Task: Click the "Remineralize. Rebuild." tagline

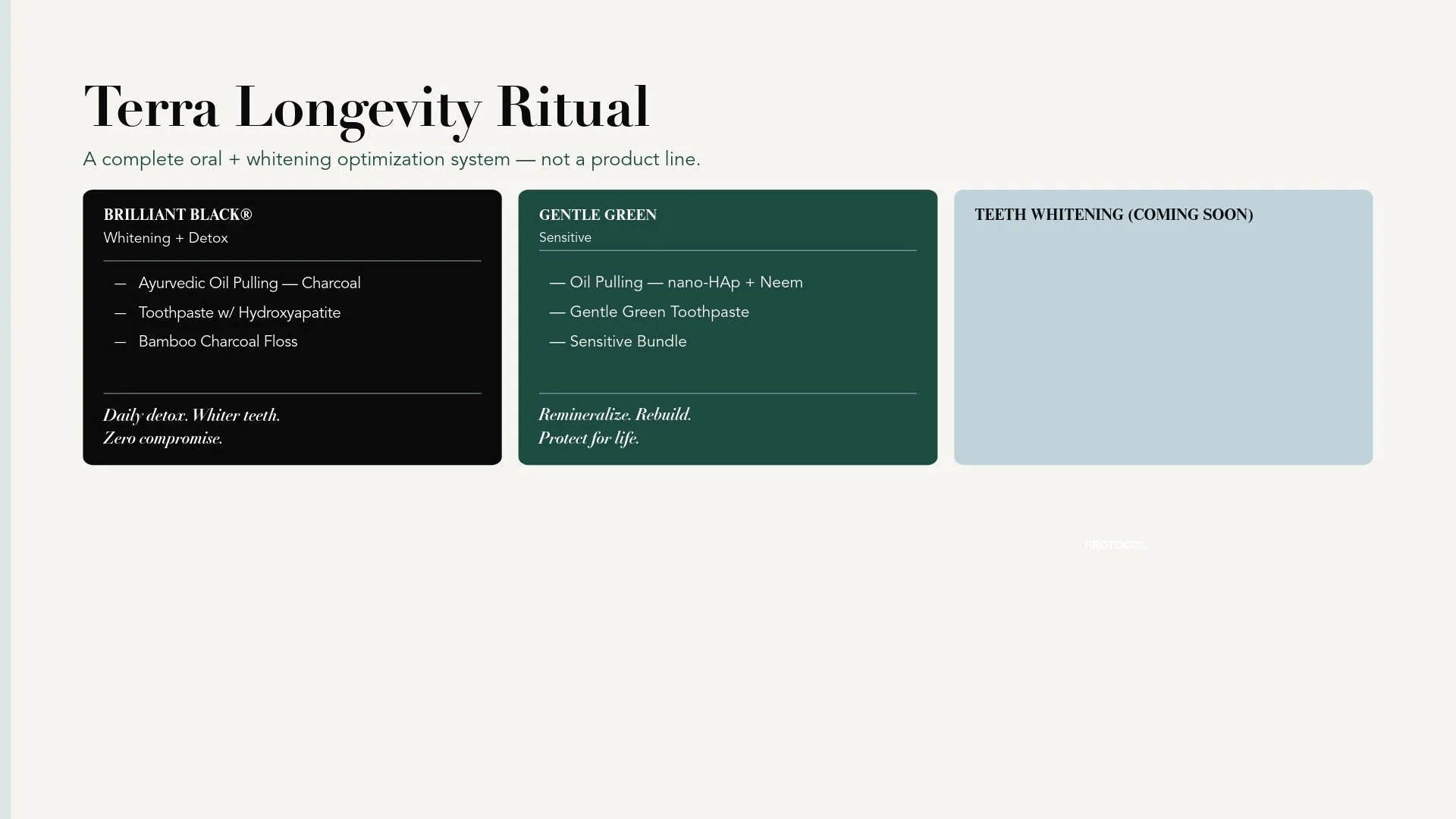Action: 615,415
